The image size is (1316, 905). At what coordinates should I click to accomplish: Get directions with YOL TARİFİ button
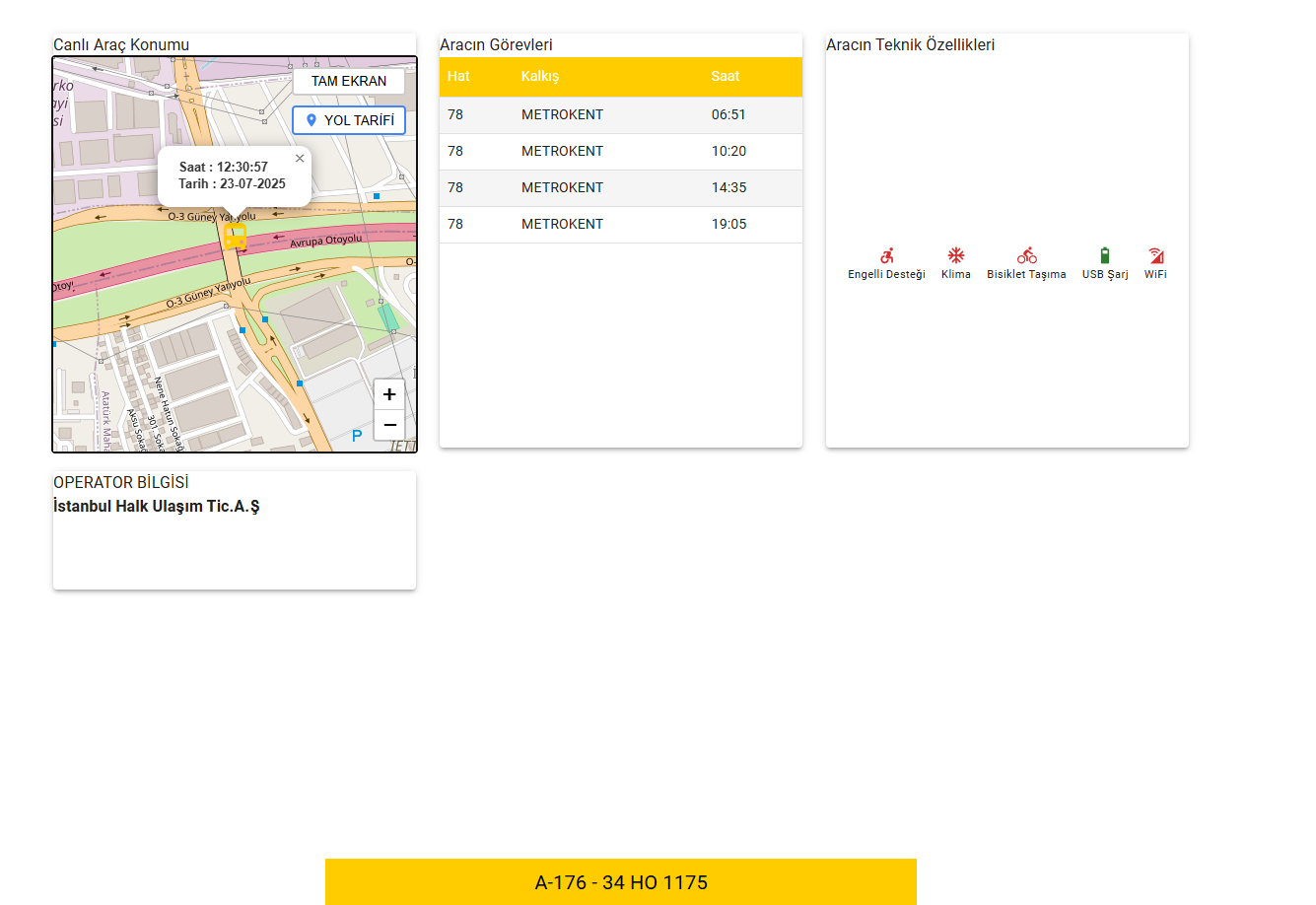point(349,120)
